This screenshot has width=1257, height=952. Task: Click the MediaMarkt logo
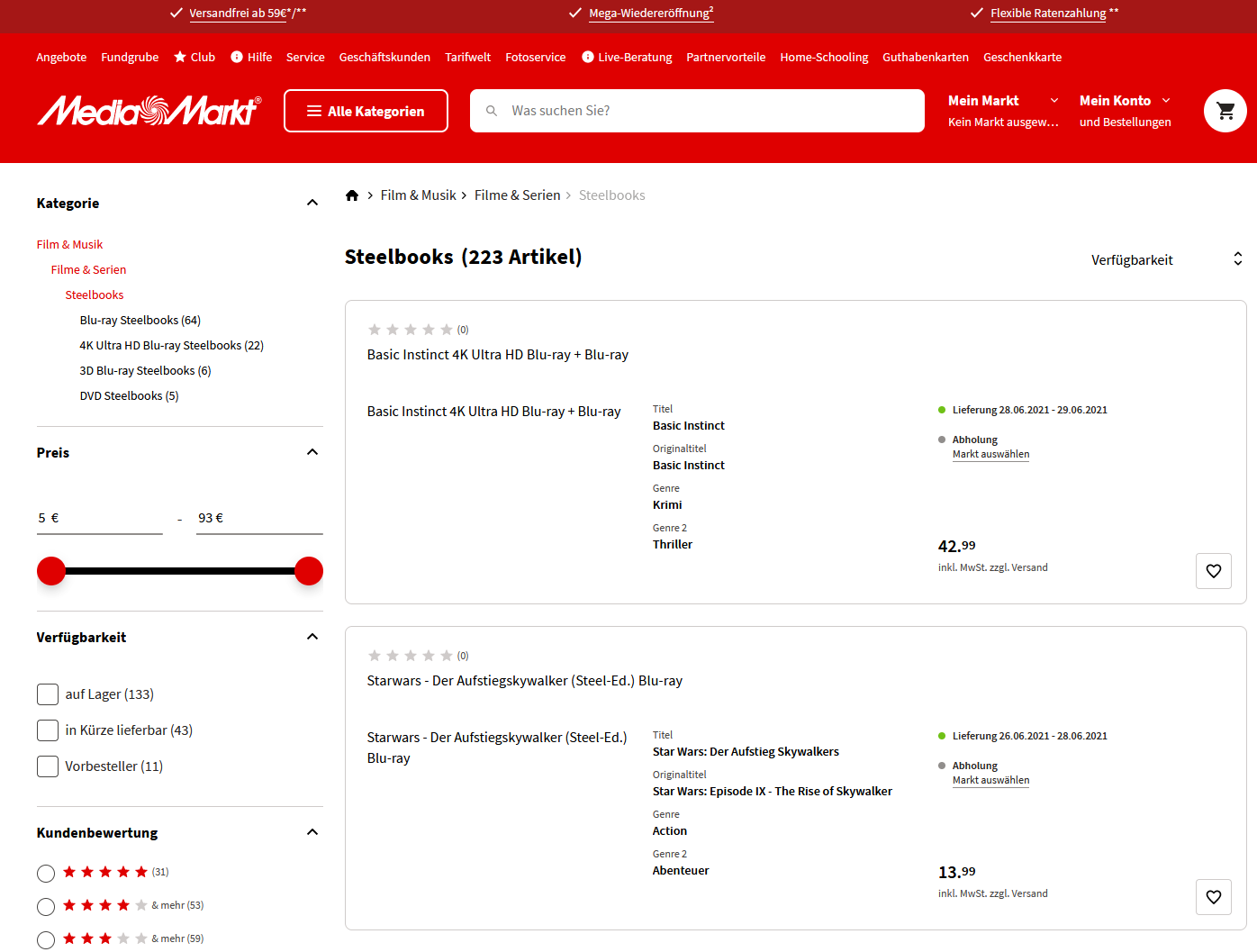[149, 111]
